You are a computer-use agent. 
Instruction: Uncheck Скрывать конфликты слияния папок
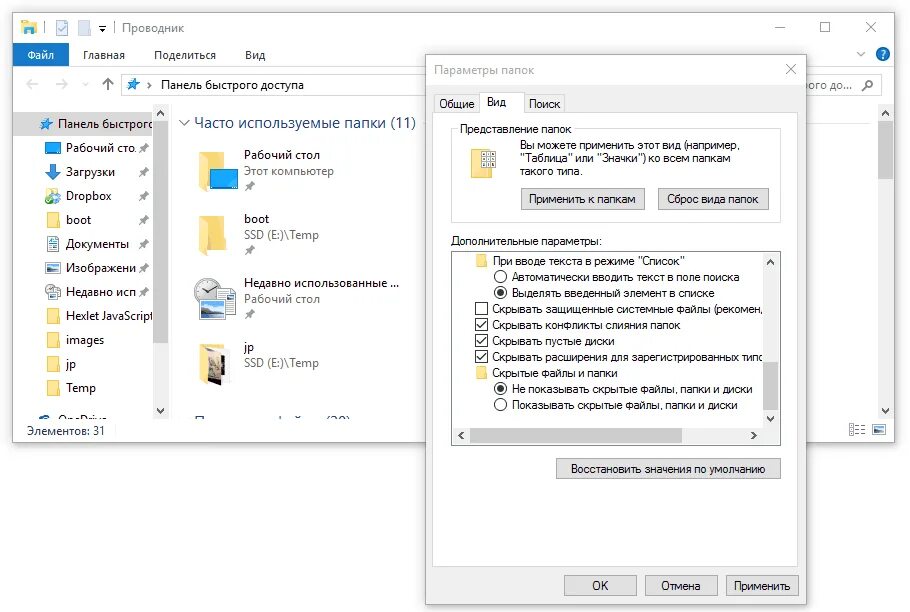(x=481, y=325)
